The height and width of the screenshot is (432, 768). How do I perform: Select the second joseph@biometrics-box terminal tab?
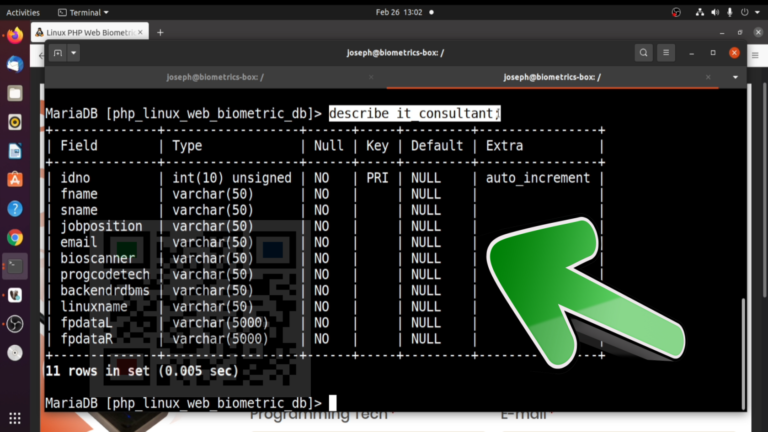pyautogui.click(x=550, y=77)
